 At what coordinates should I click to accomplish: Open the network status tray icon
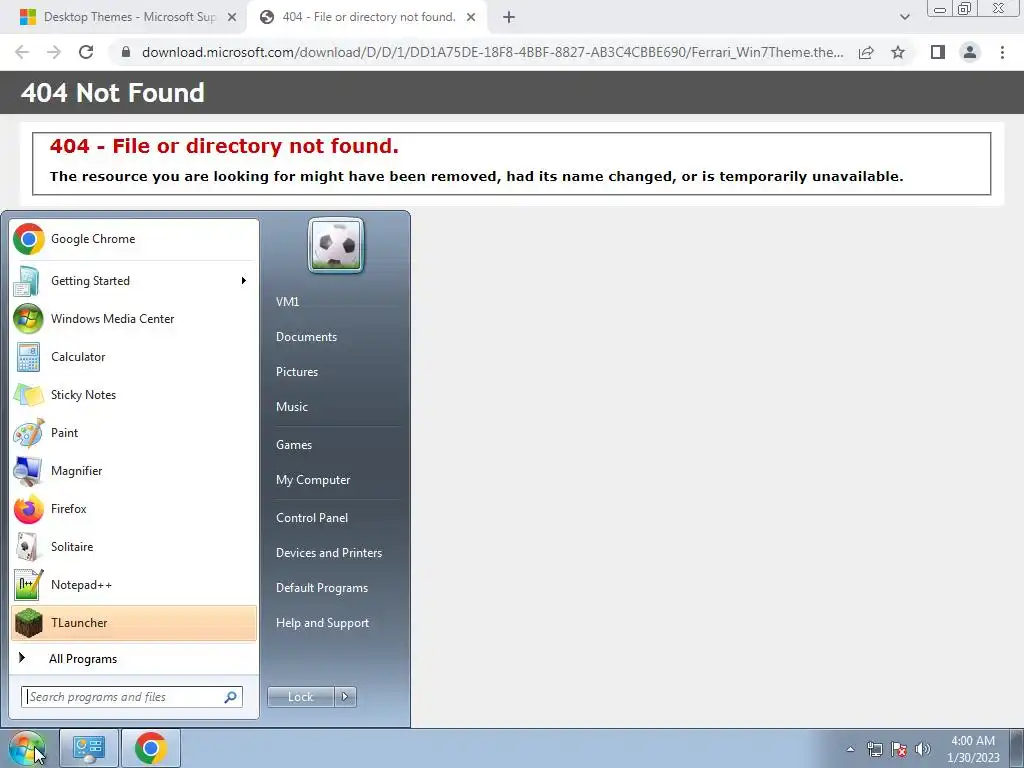pyautogui.click(x=874, y=749)
